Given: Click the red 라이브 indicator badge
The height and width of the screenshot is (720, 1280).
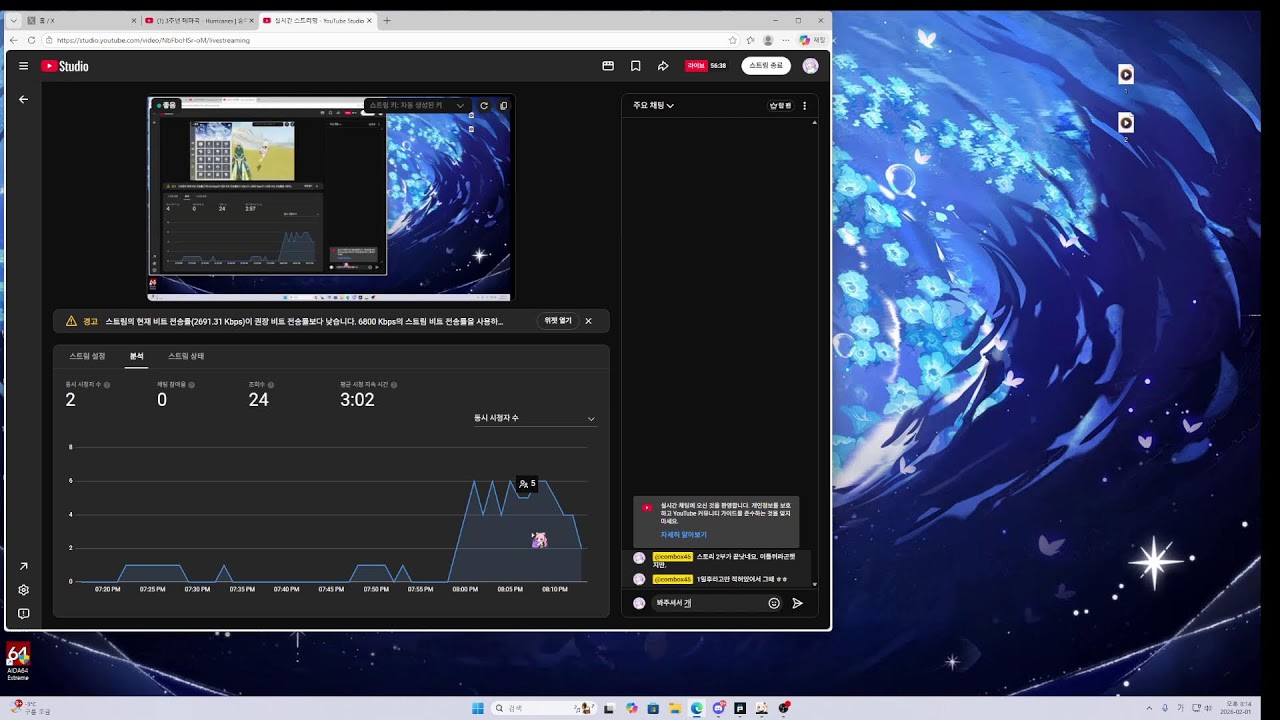Looking at the screenshot, I should point(696,66).
